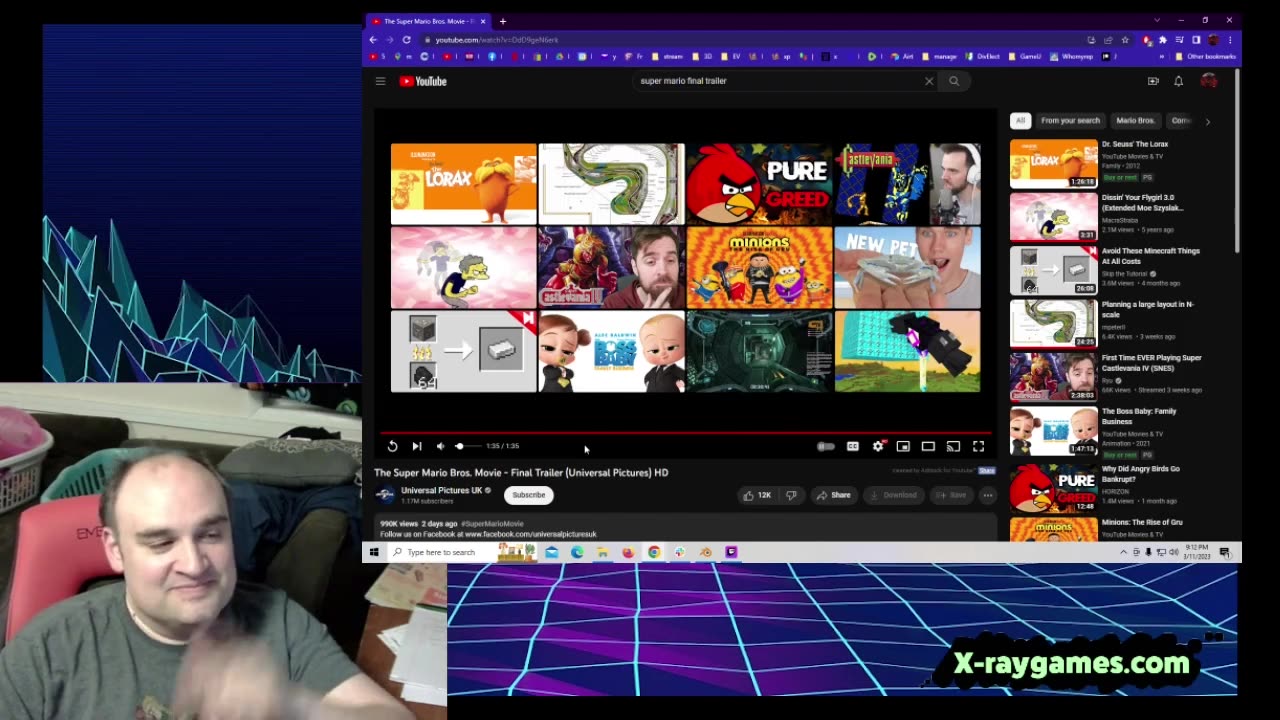The width and height of the screenshot is (1280, 720).
Task: Close the Super Mario Bros. Movie tab
Action: (483, 21)
